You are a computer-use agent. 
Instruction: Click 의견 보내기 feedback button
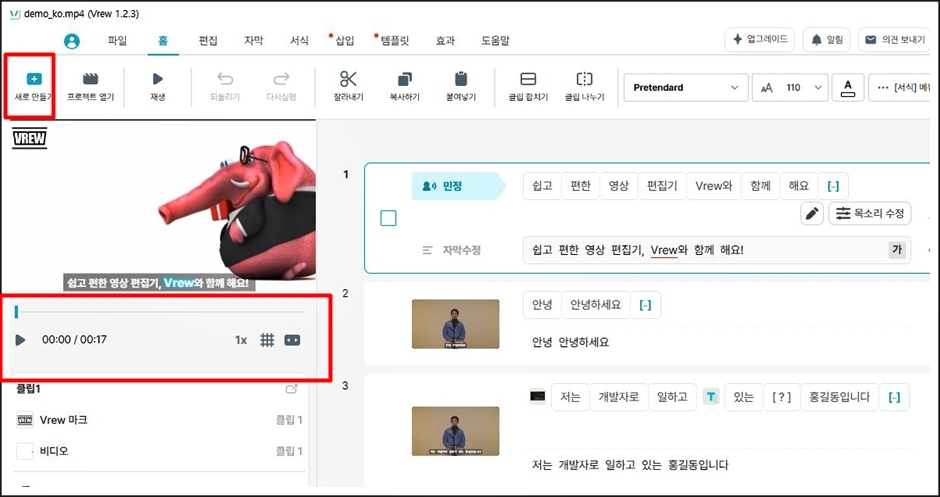click(x=895, y=40)
